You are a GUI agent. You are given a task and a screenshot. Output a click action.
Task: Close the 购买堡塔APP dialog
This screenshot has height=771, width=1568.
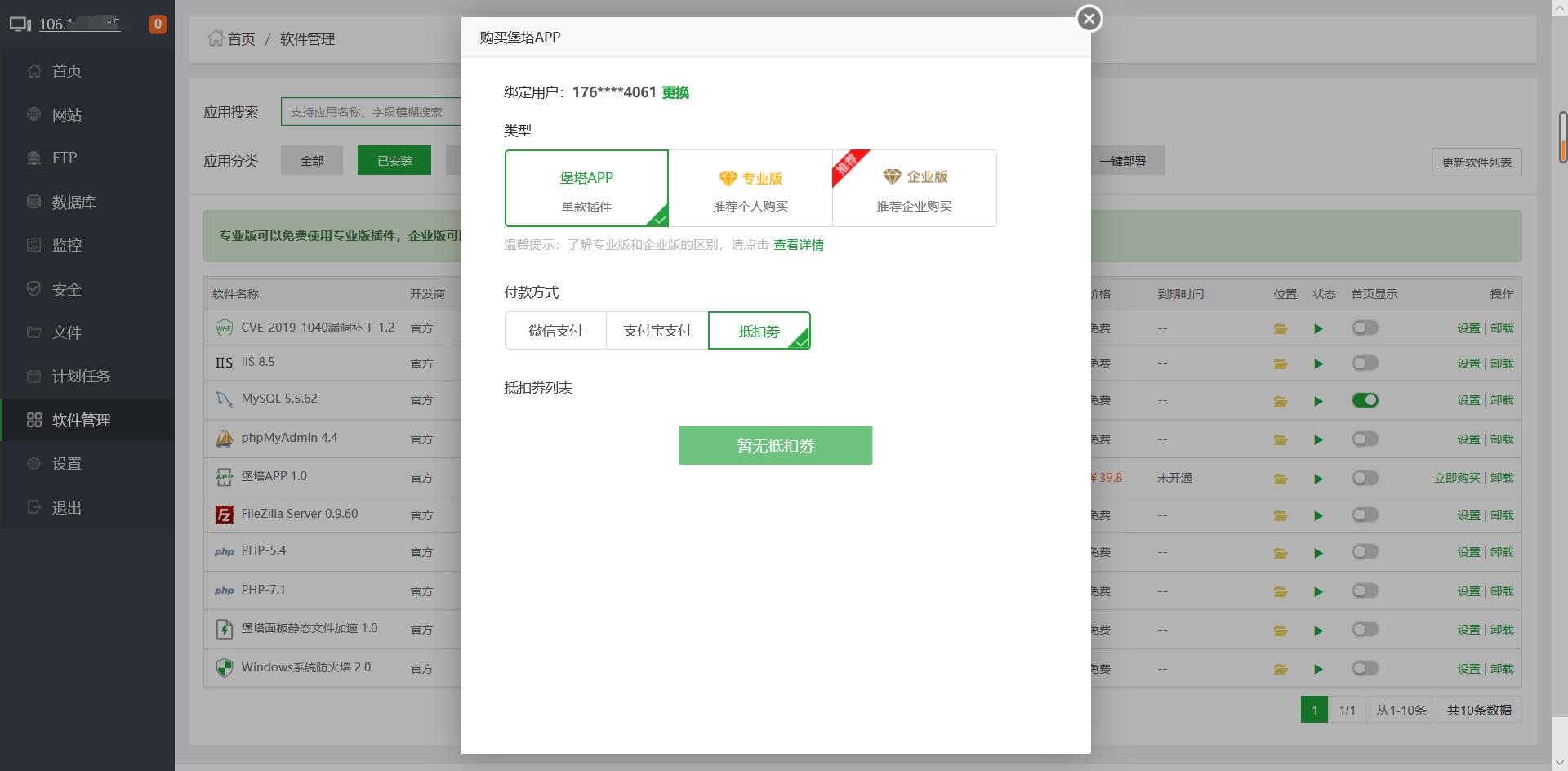[1089, 19]
